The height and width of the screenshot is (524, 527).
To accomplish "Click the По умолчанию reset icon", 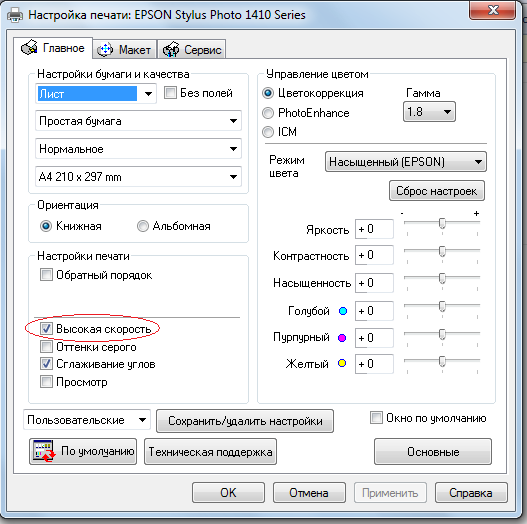I will (x=44, y=451).
